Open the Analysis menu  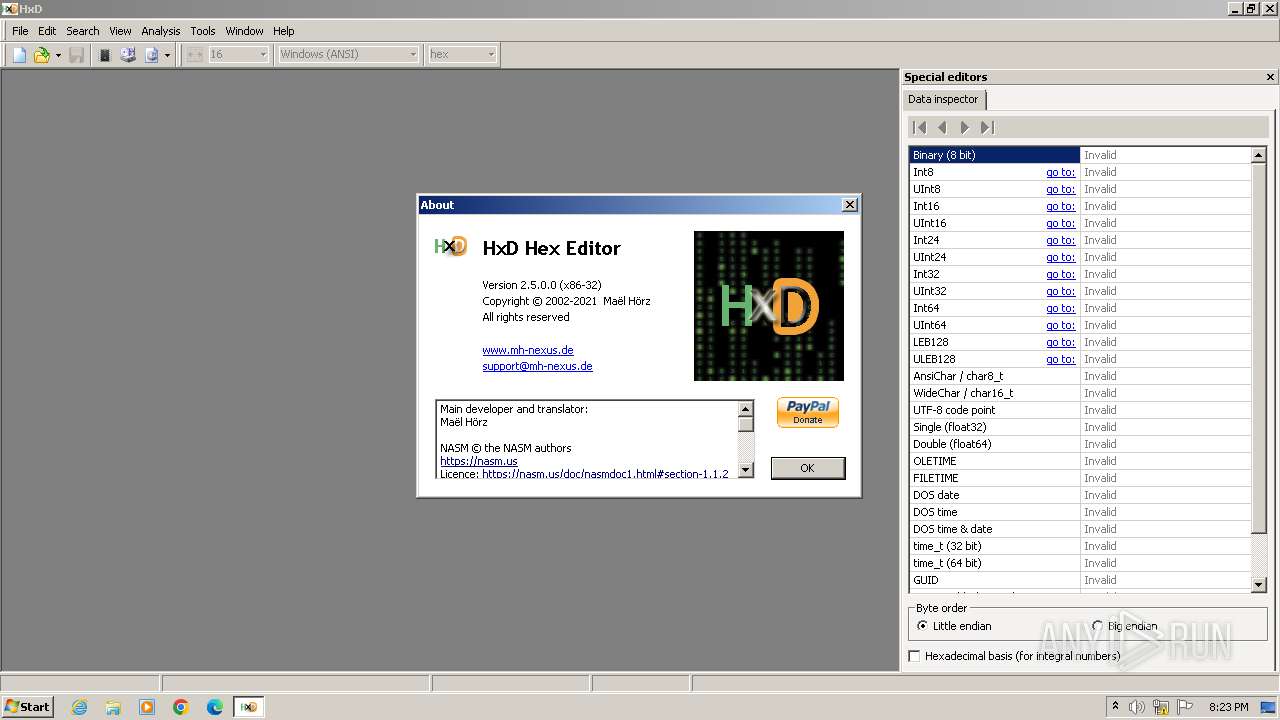161,31
